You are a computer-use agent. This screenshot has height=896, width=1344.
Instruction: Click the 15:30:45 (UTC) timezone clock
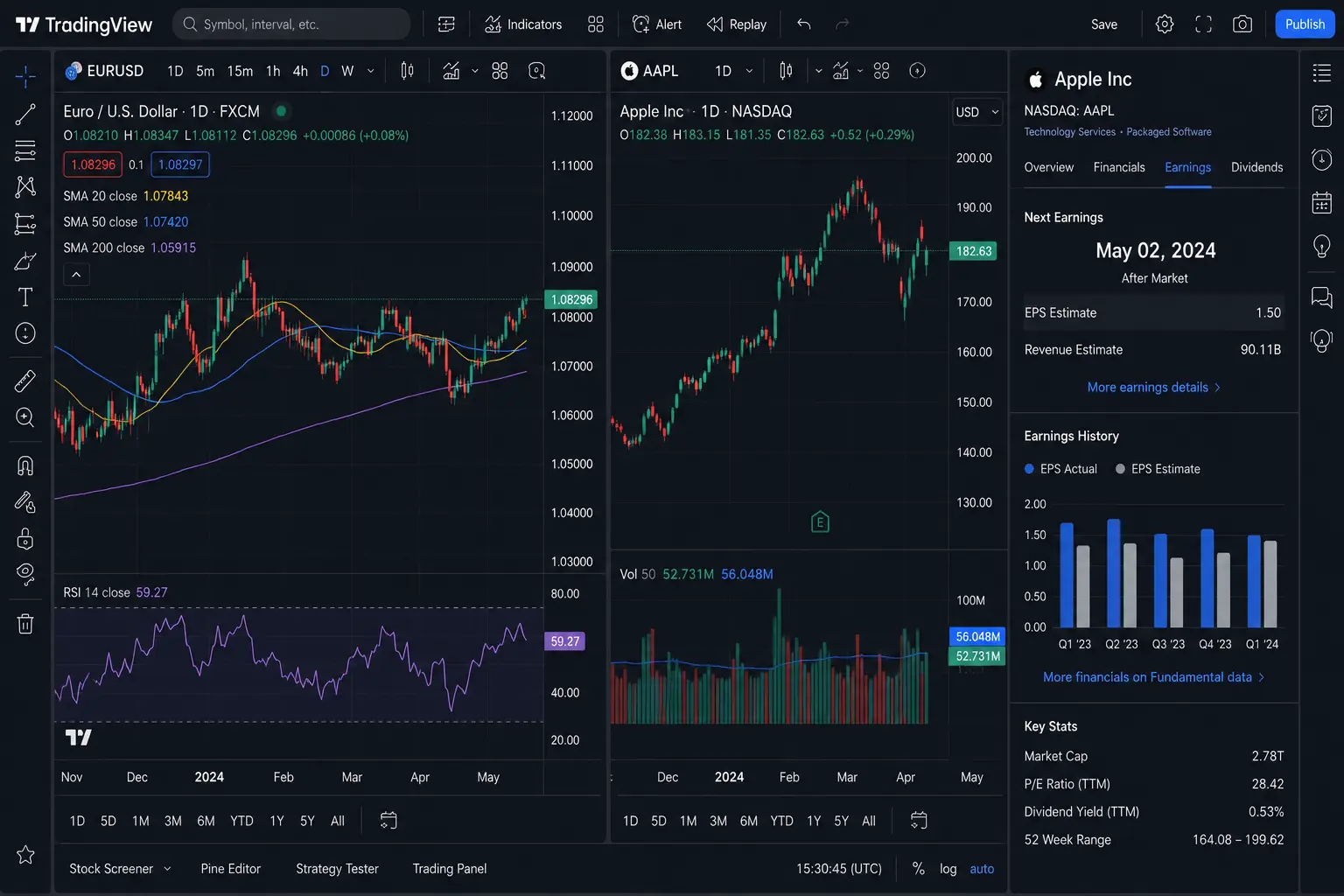point(839,869)
